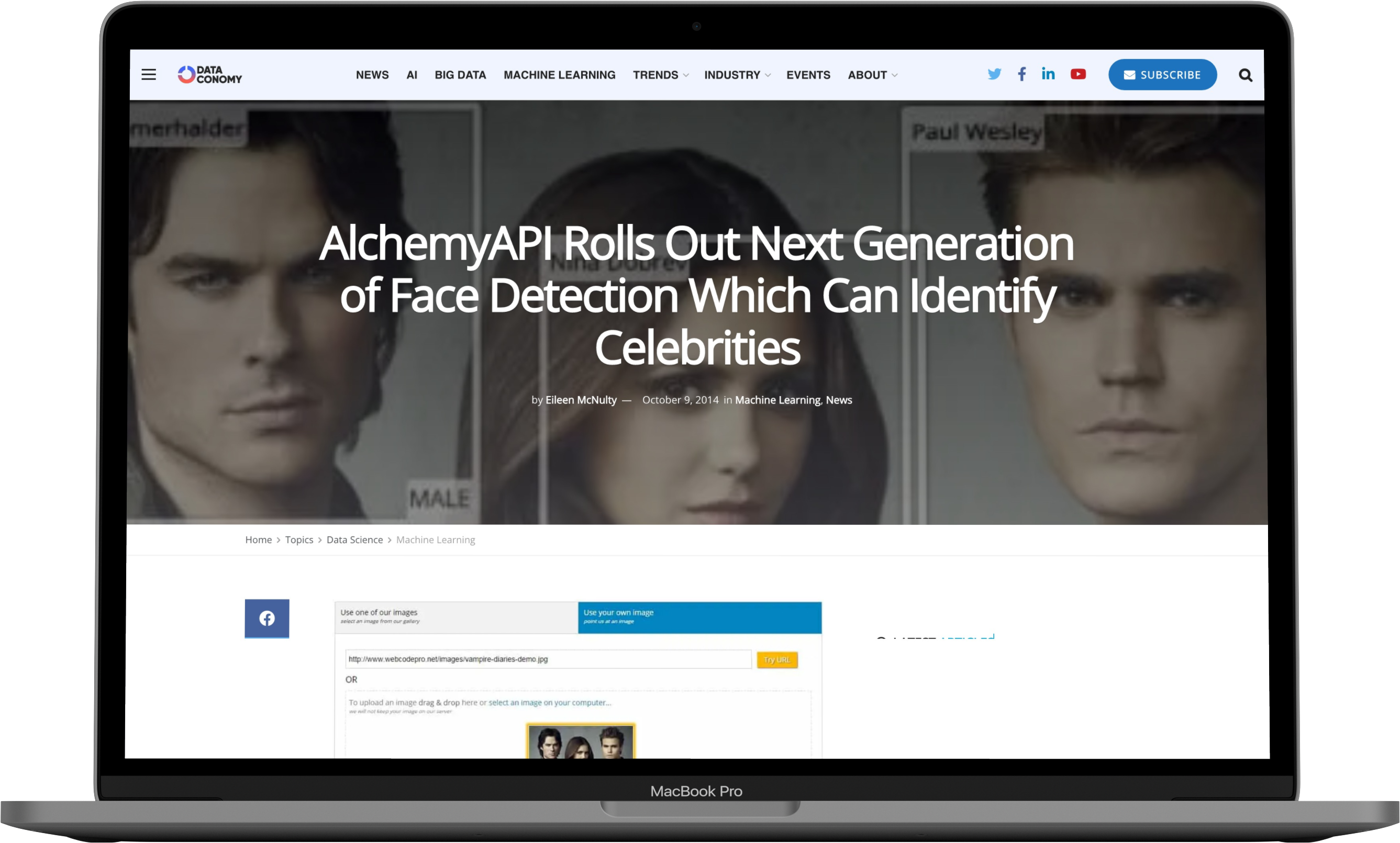This screenshot has height=843, width=1400.
Task: Click the image URL input field
Action: (x=548, y=659)
